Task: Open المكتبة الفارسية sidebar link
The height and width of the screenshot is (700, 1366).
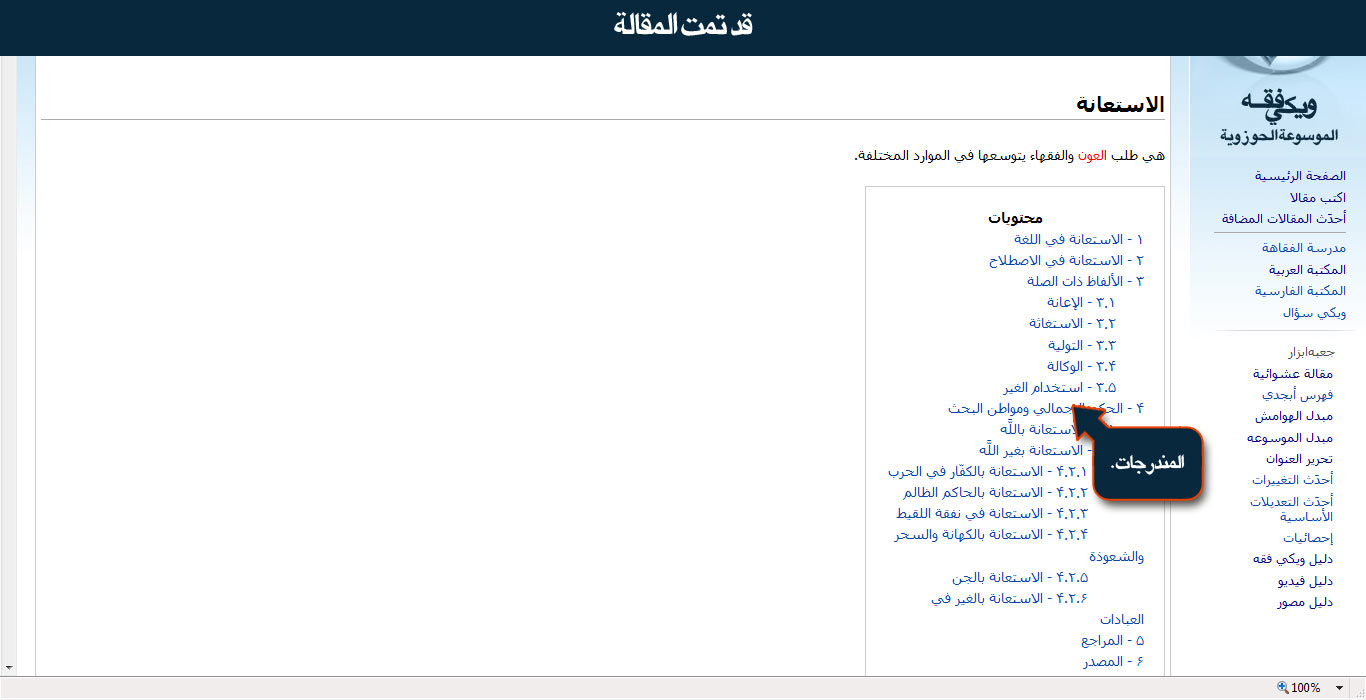Action: tap(1300, 291)
